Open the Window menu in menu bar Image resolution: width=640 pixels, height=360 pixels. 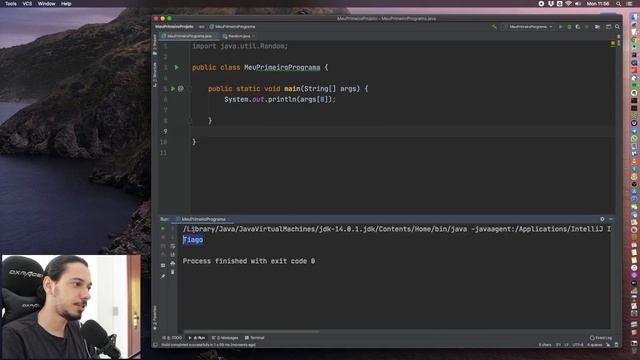[x=47, y=4]
